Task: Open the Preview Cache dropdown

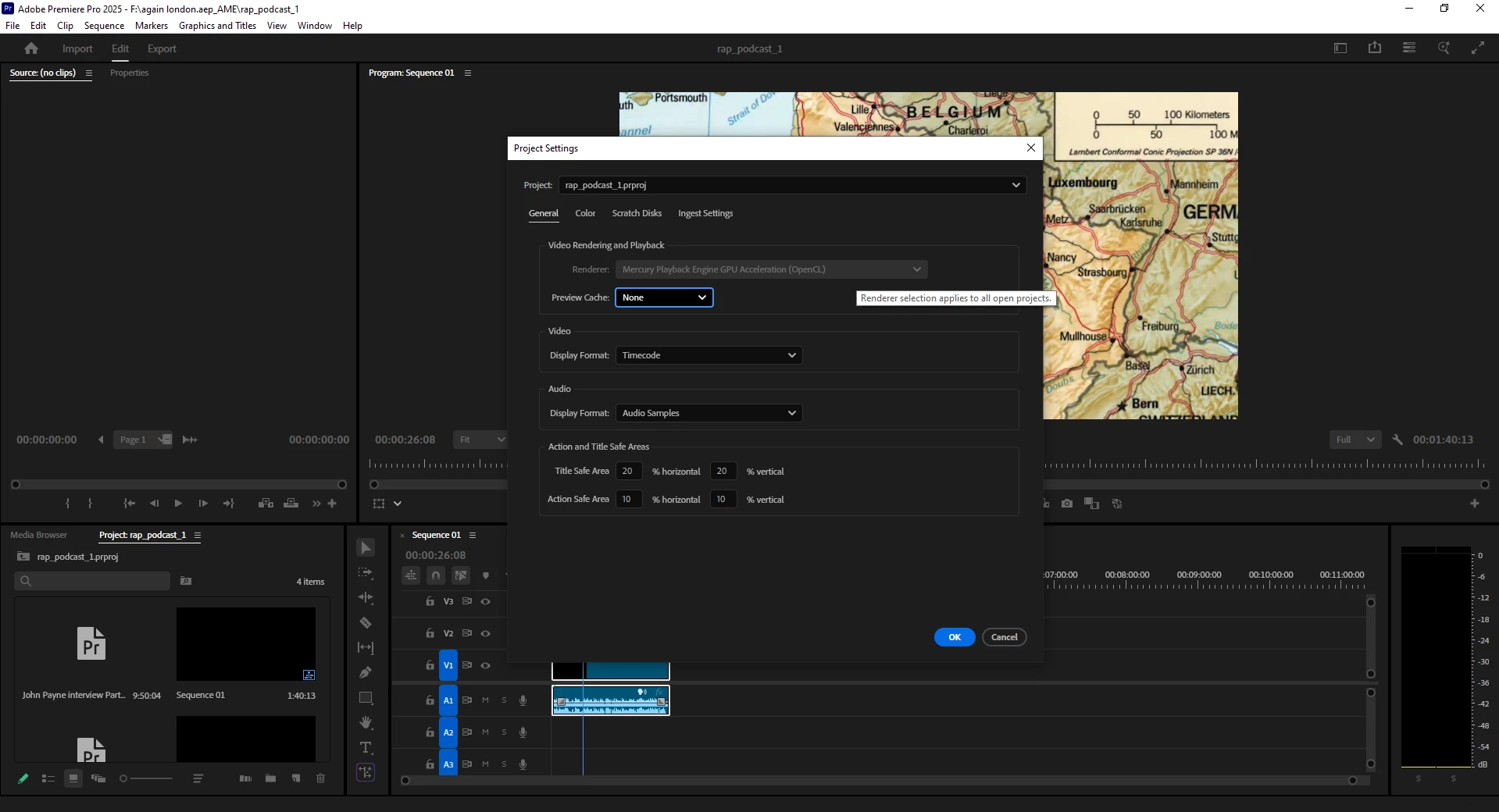Action: 663,297
